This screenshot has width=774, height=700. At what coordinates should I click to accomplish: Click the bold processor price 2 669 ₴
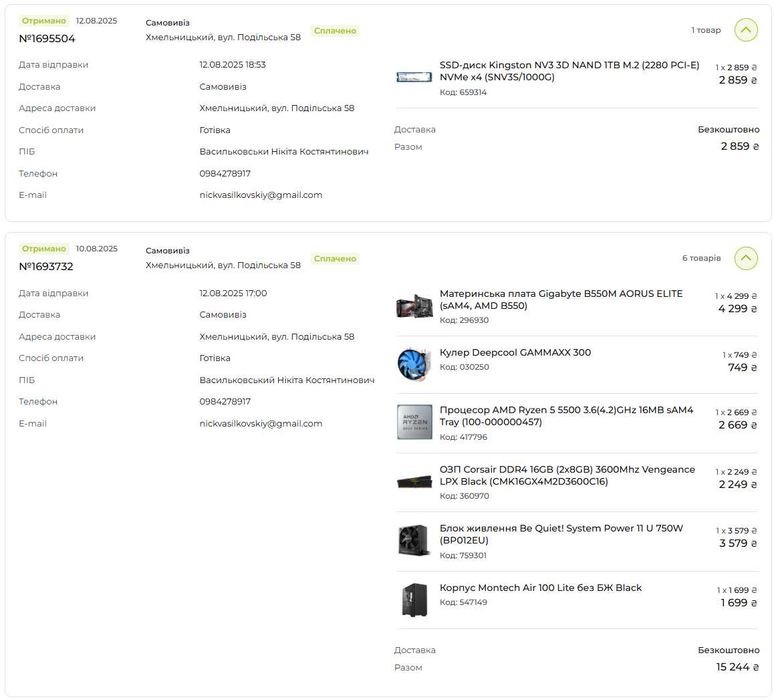pyautogui.click(x=737, y=425)
